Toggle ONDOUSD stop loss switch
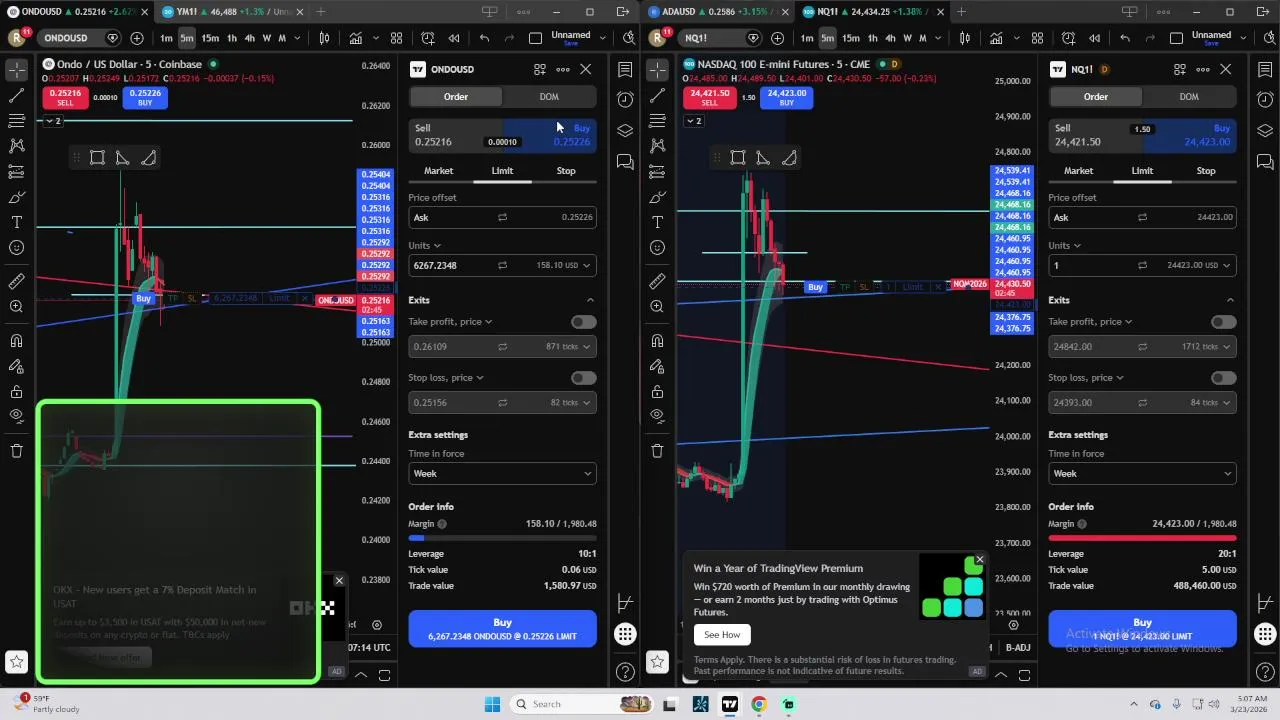 [583, 378]
